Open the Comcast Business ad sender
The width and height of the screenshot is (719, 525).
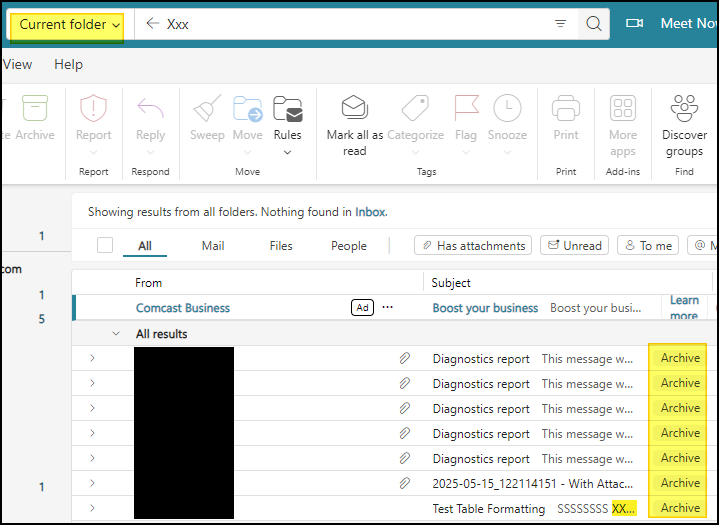pos(183,308)
